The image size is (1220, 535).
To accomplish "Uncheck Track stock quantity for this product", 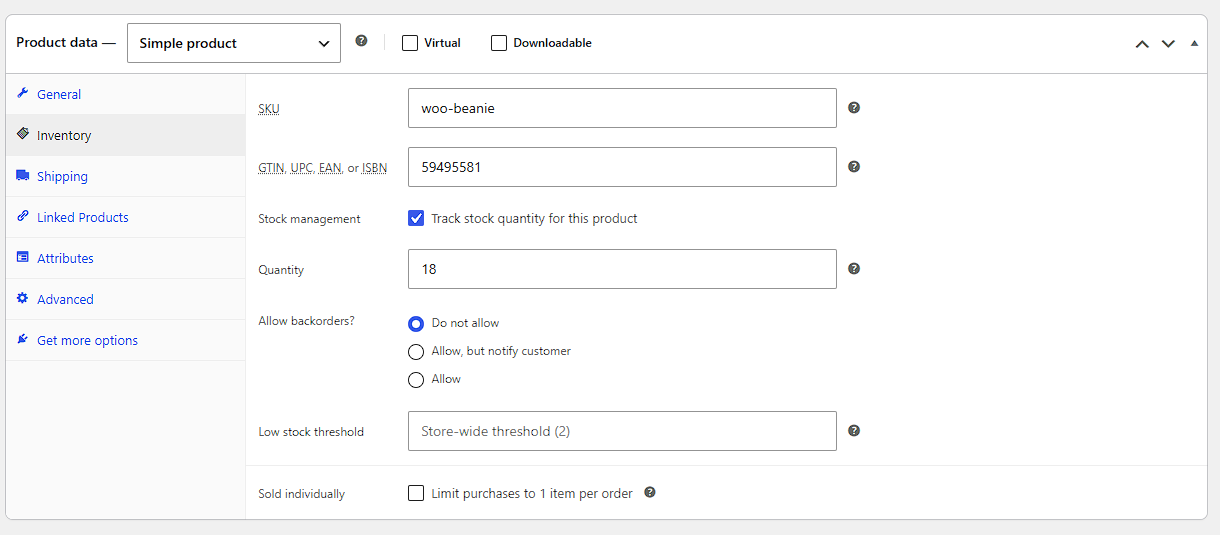I will tap(416, 218).
